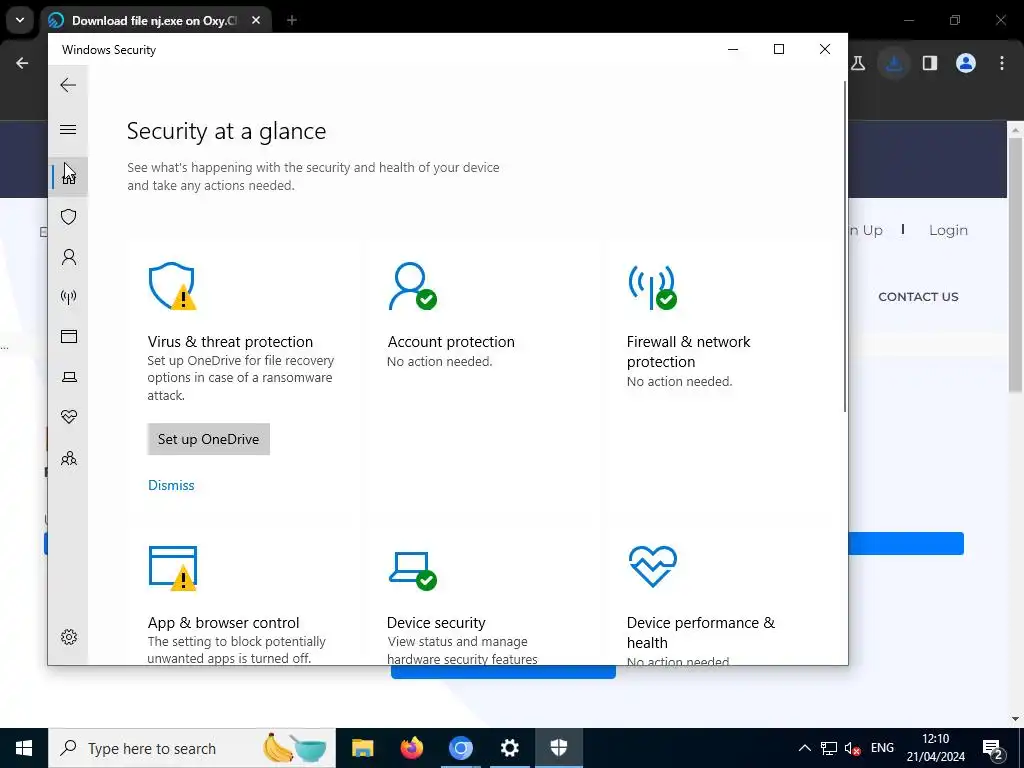Open the browser tab search dropdown
This screenshot has height=768, width=1024.
pyautogui.click(x=20, y=20)
